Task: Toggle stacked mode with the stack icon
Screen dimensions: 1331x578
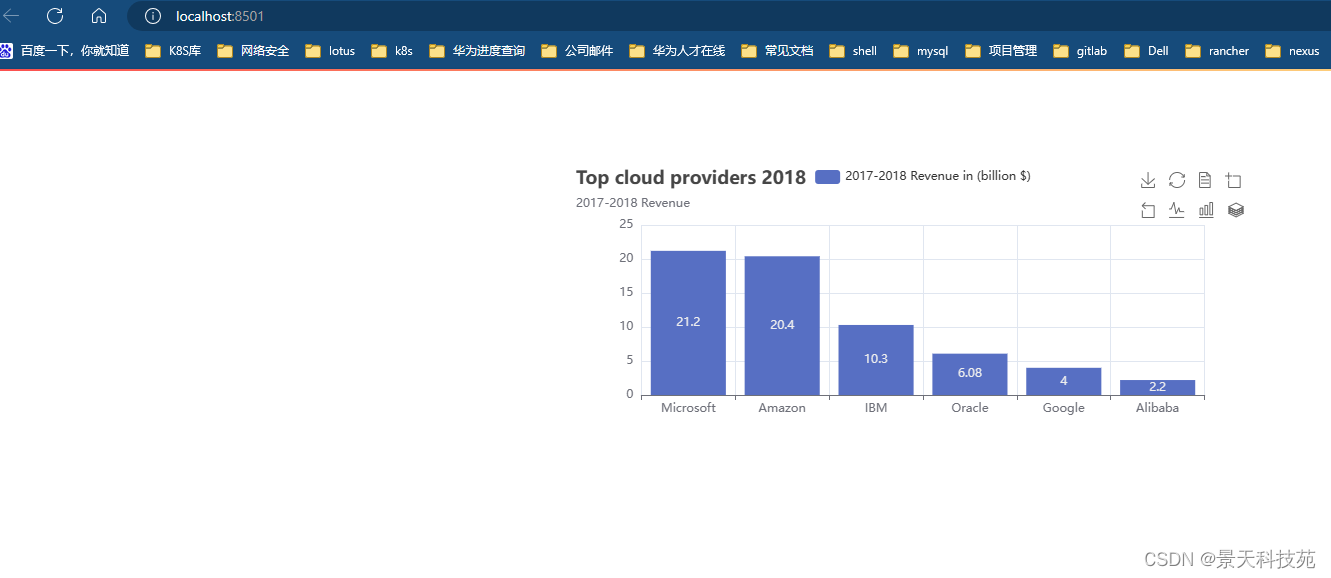Action: tap(1235, 210)
